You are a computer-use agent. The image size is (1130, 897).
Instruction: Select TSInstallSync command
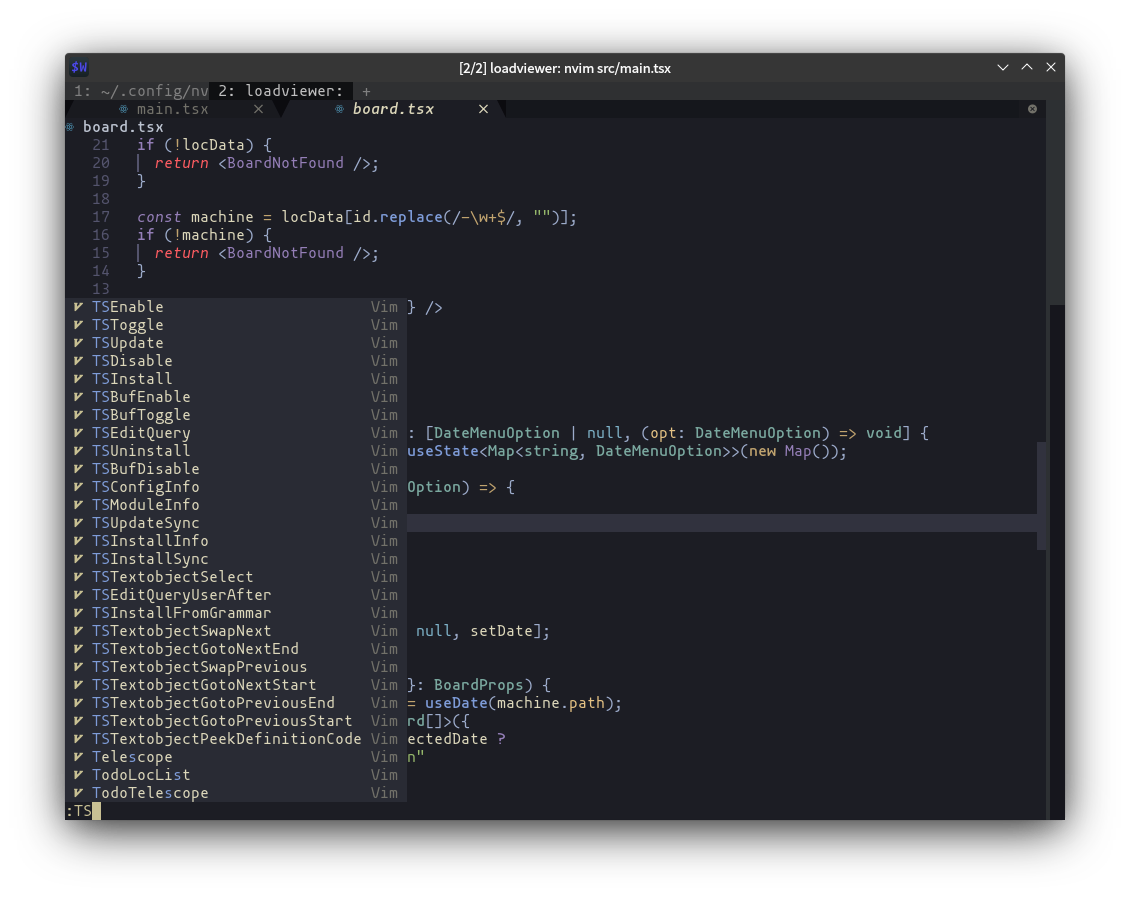(236, 559)
